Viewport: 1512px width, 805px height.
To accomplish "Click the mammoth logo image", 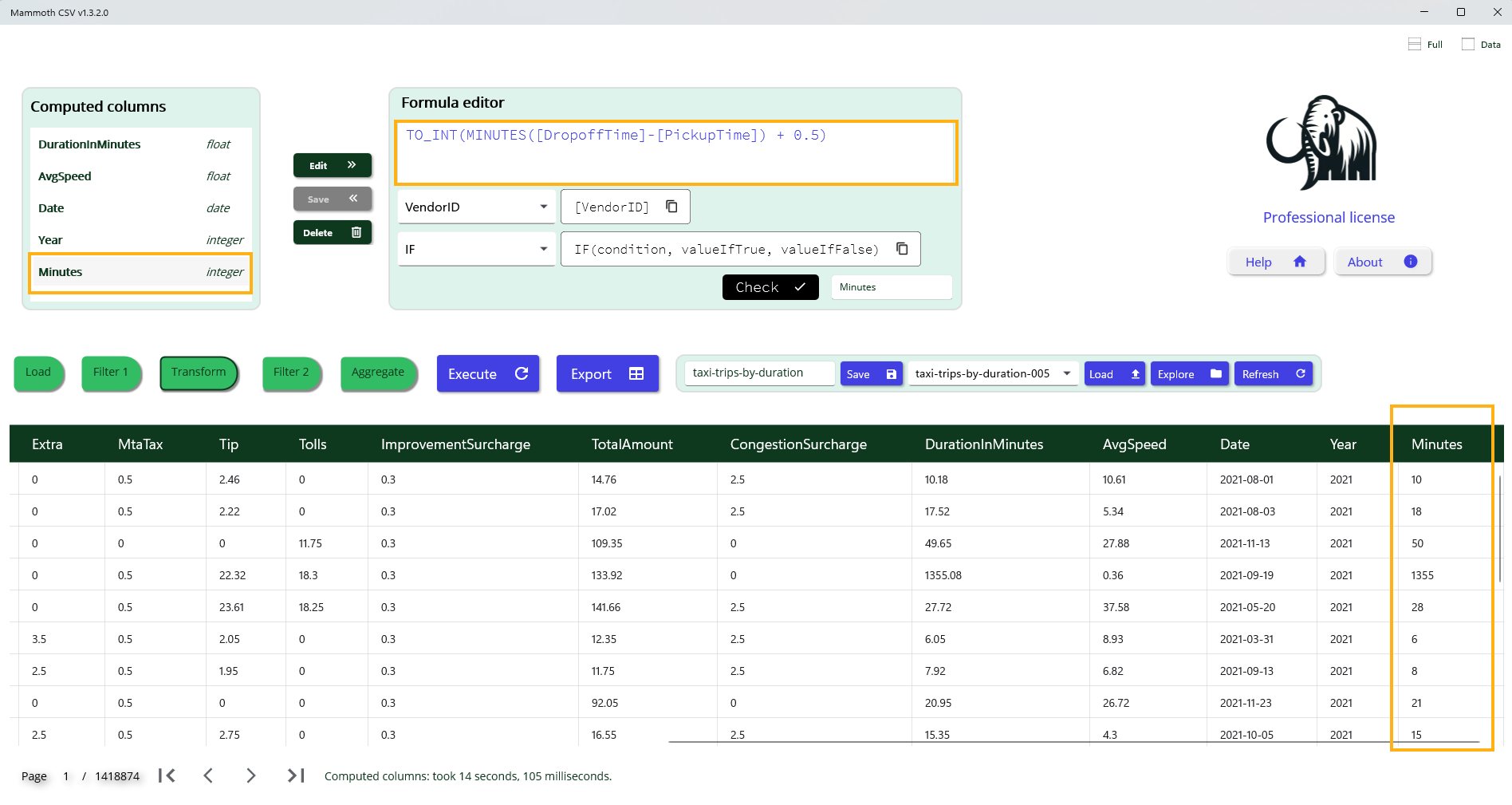I will point(1322,144).
